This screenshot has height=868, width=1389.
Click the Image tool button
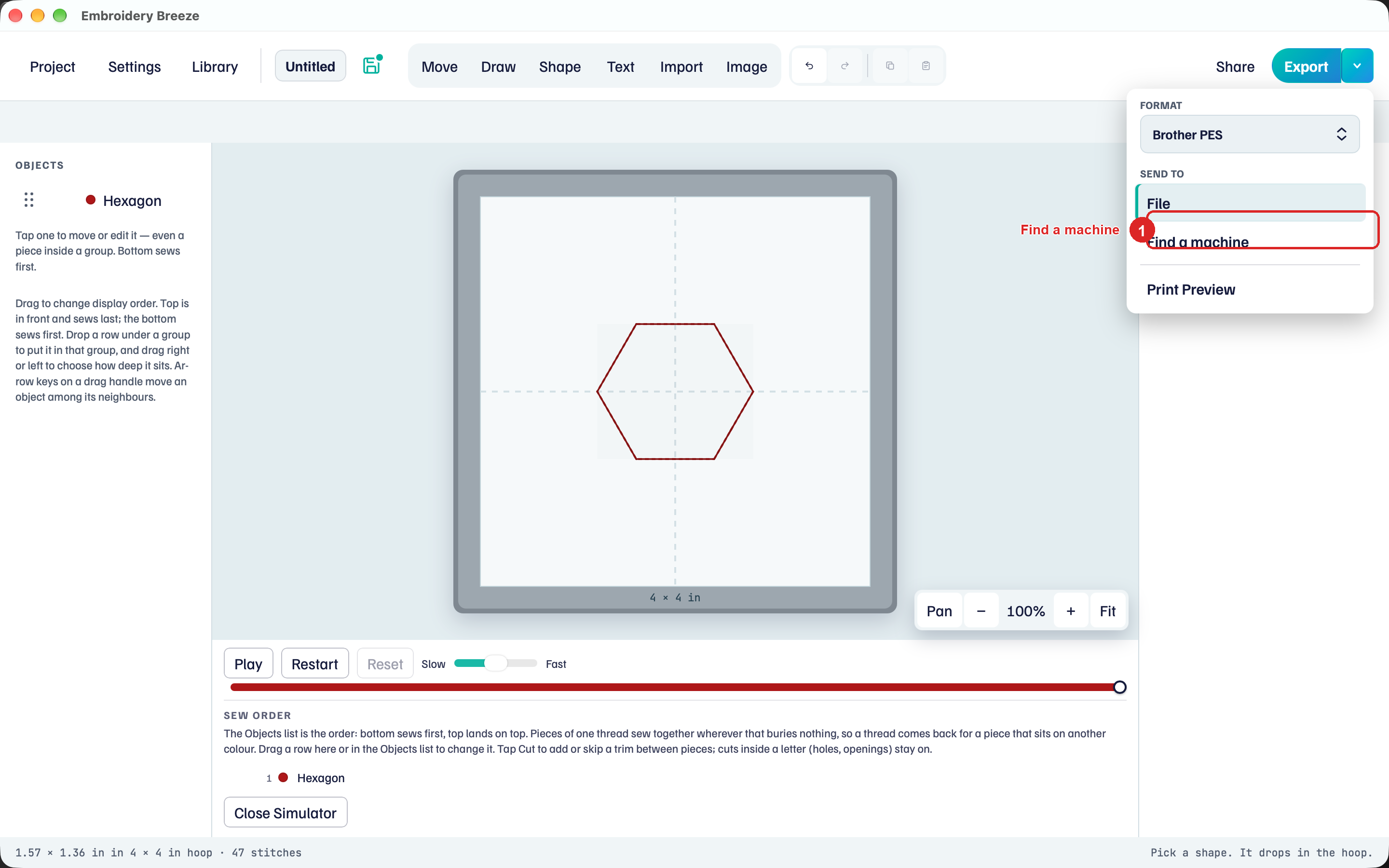(x=747, y=67)
